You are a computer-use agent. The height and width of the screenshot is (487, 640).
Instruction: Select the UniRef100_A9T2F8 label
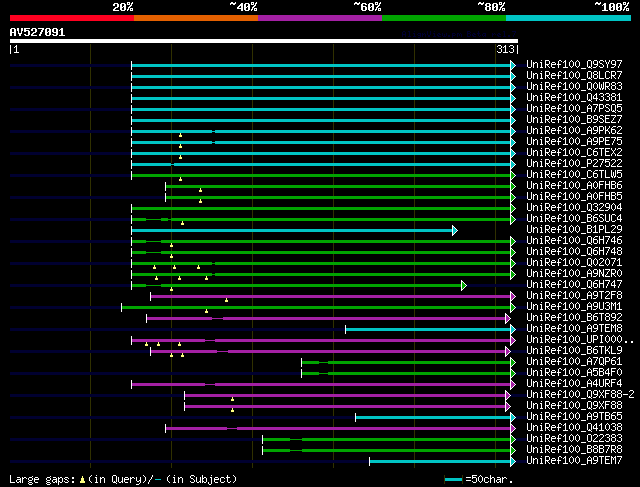point(574,296)
